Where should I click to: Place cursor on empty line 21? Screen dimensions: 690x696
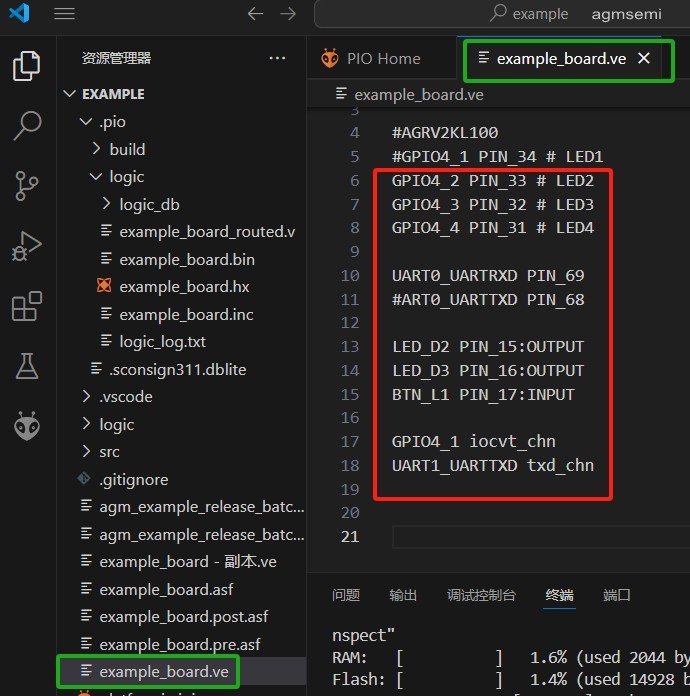click(x=541, y=537)
